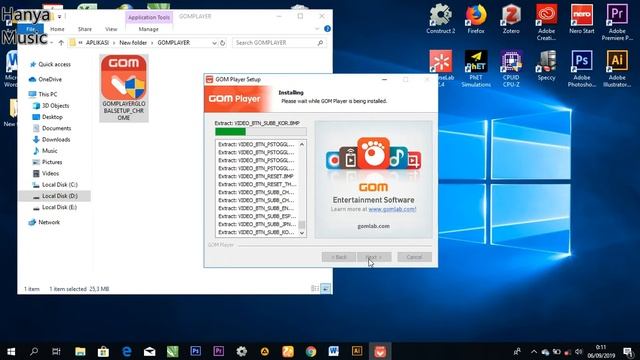Viewport: 640px width, 360px height.
Task: Open the File tab in Explorer
Action: pos(30,29)
